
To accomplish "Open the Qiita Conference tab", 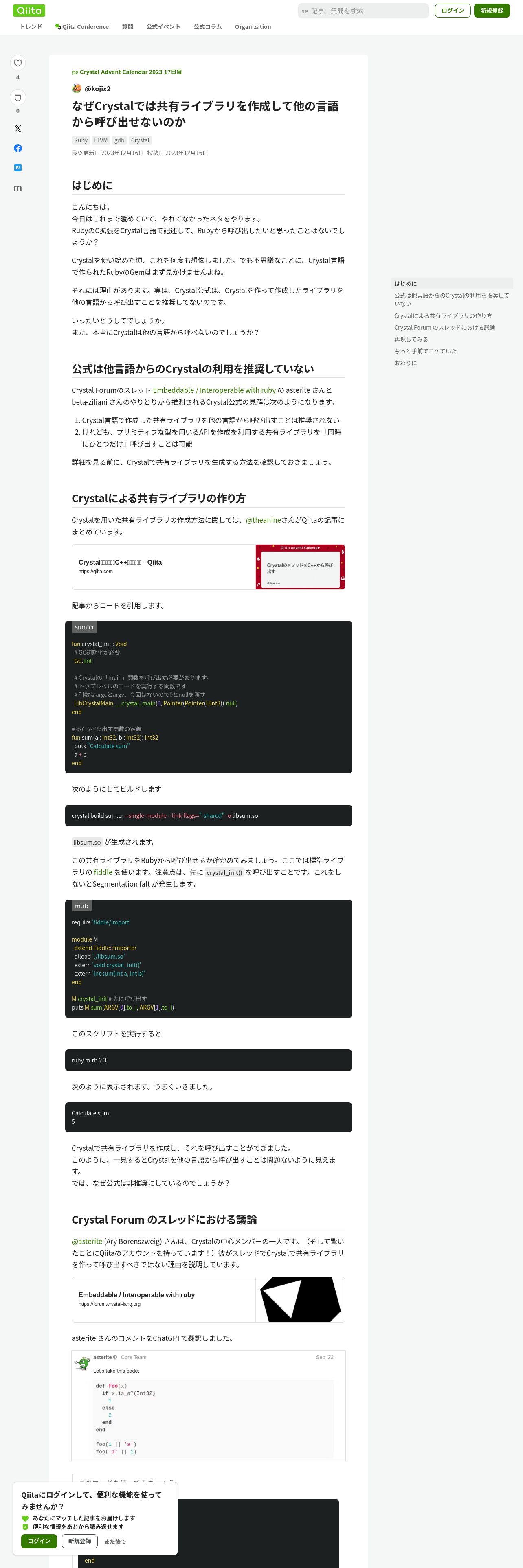I will tap(81, 27).
